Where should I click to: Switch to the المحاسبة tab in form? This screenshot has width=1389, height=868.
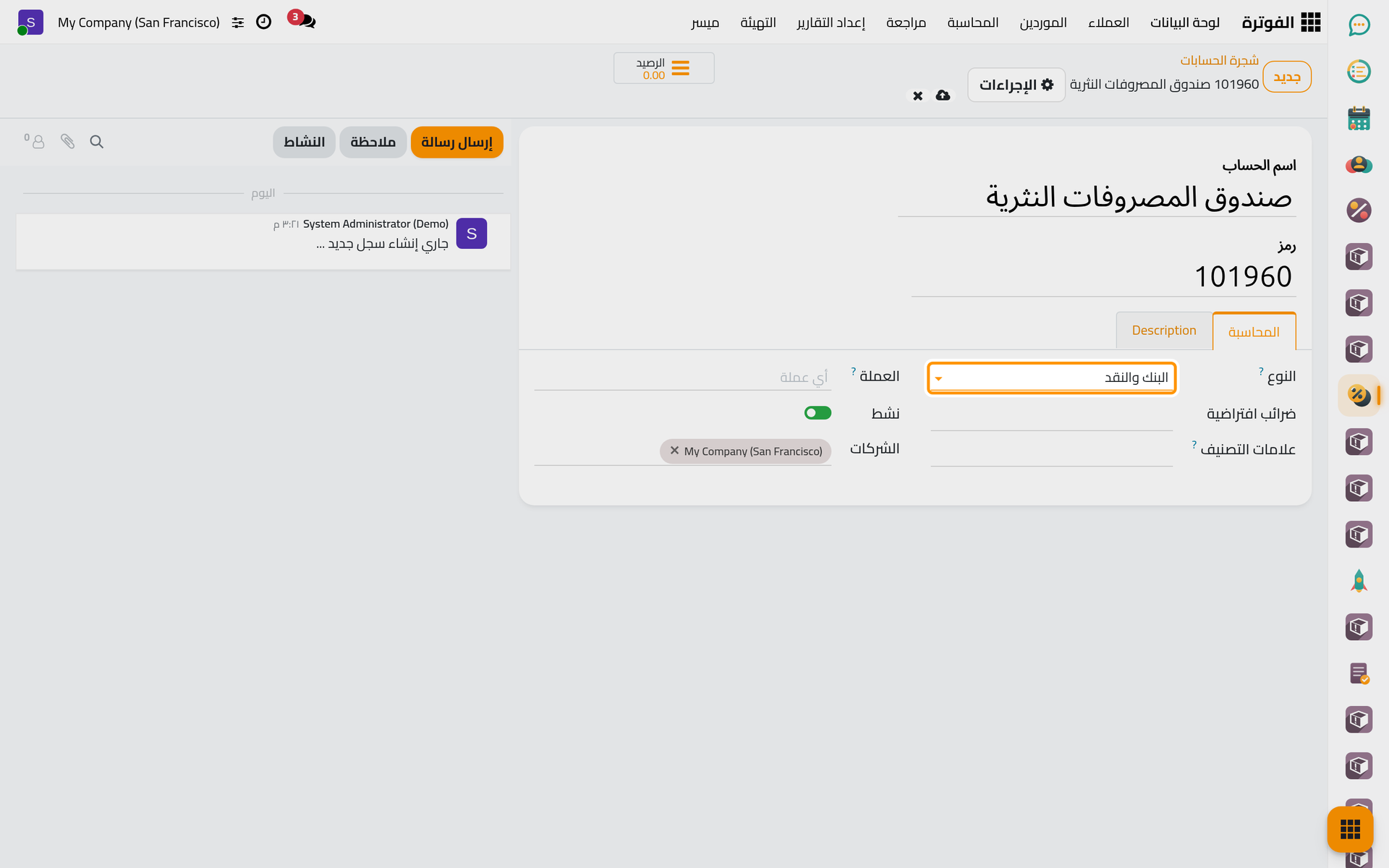[x=1254, y=331]
